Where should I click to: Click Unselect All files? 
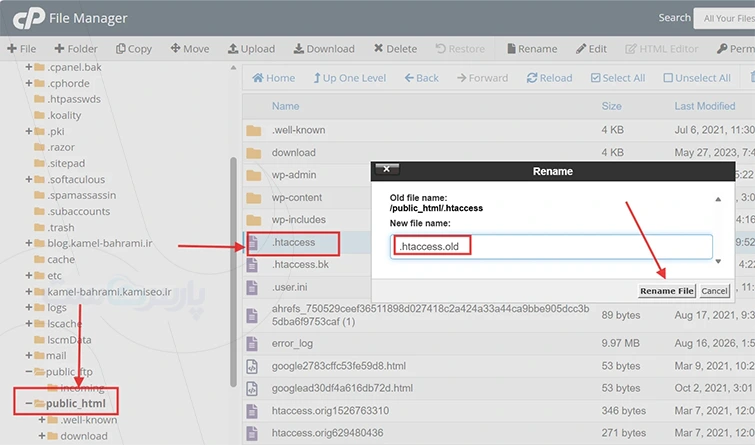697,78
